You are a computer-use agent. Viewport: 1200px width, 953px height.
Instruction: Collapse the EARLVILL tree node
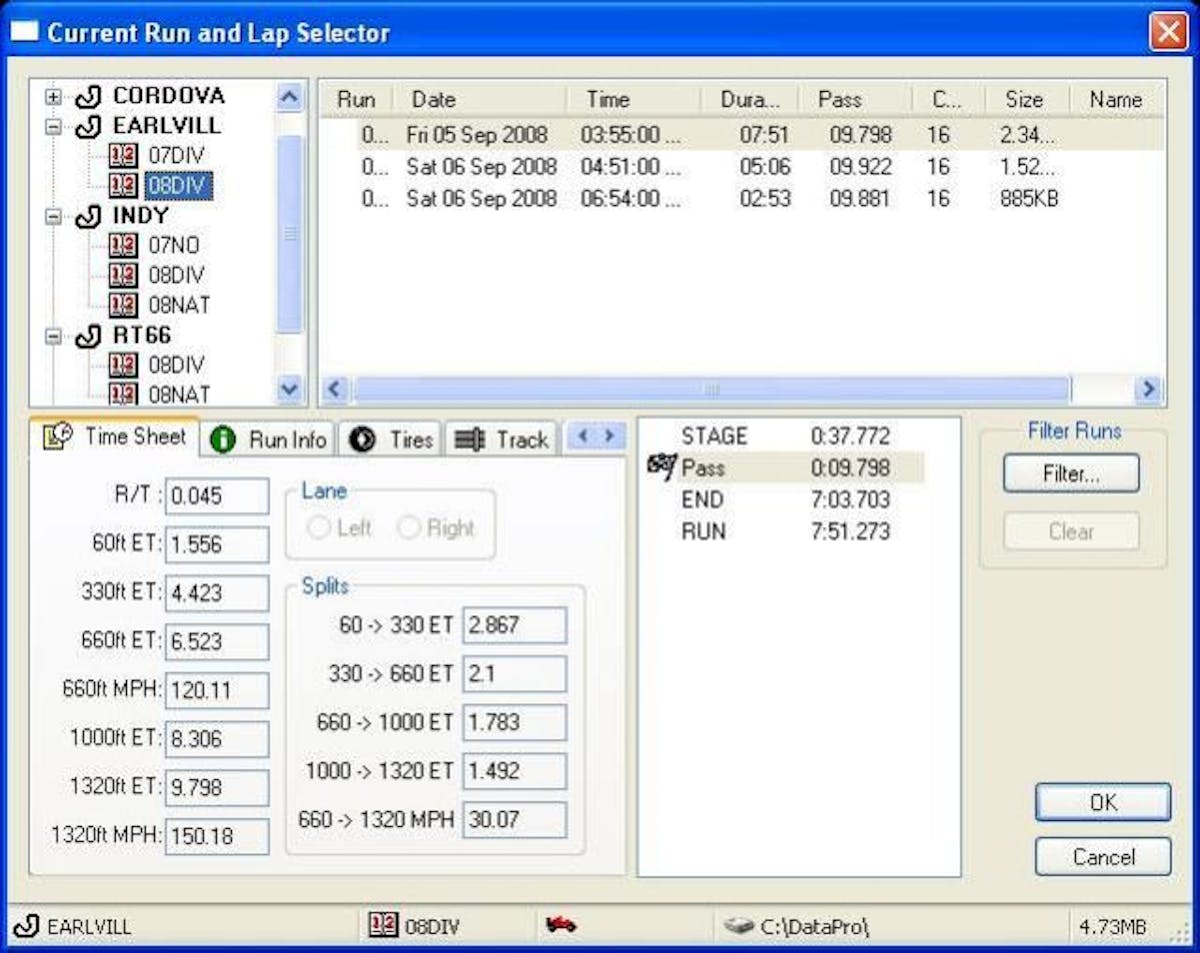pos(54,127)
